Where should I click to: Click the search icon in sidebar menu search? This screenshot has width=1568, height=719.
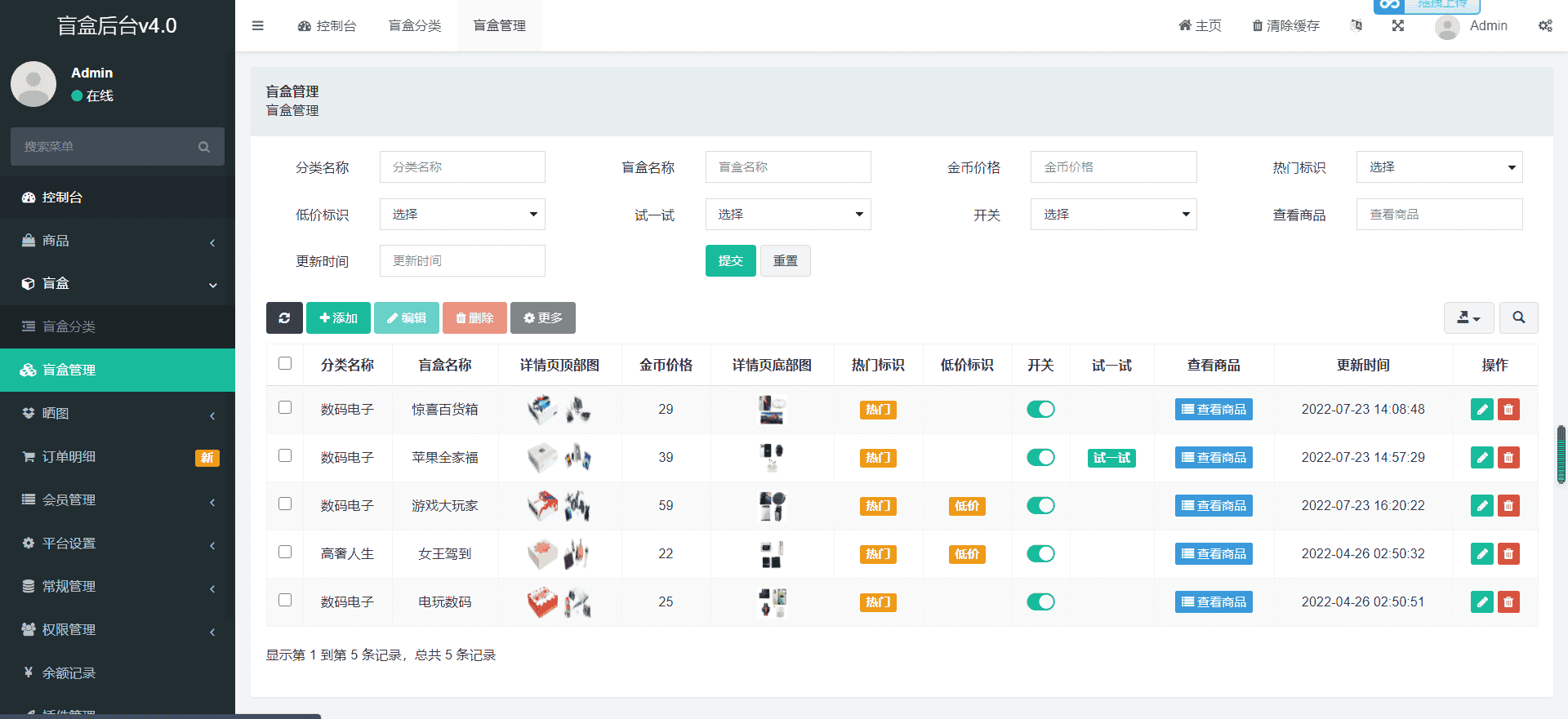(204, 147)
